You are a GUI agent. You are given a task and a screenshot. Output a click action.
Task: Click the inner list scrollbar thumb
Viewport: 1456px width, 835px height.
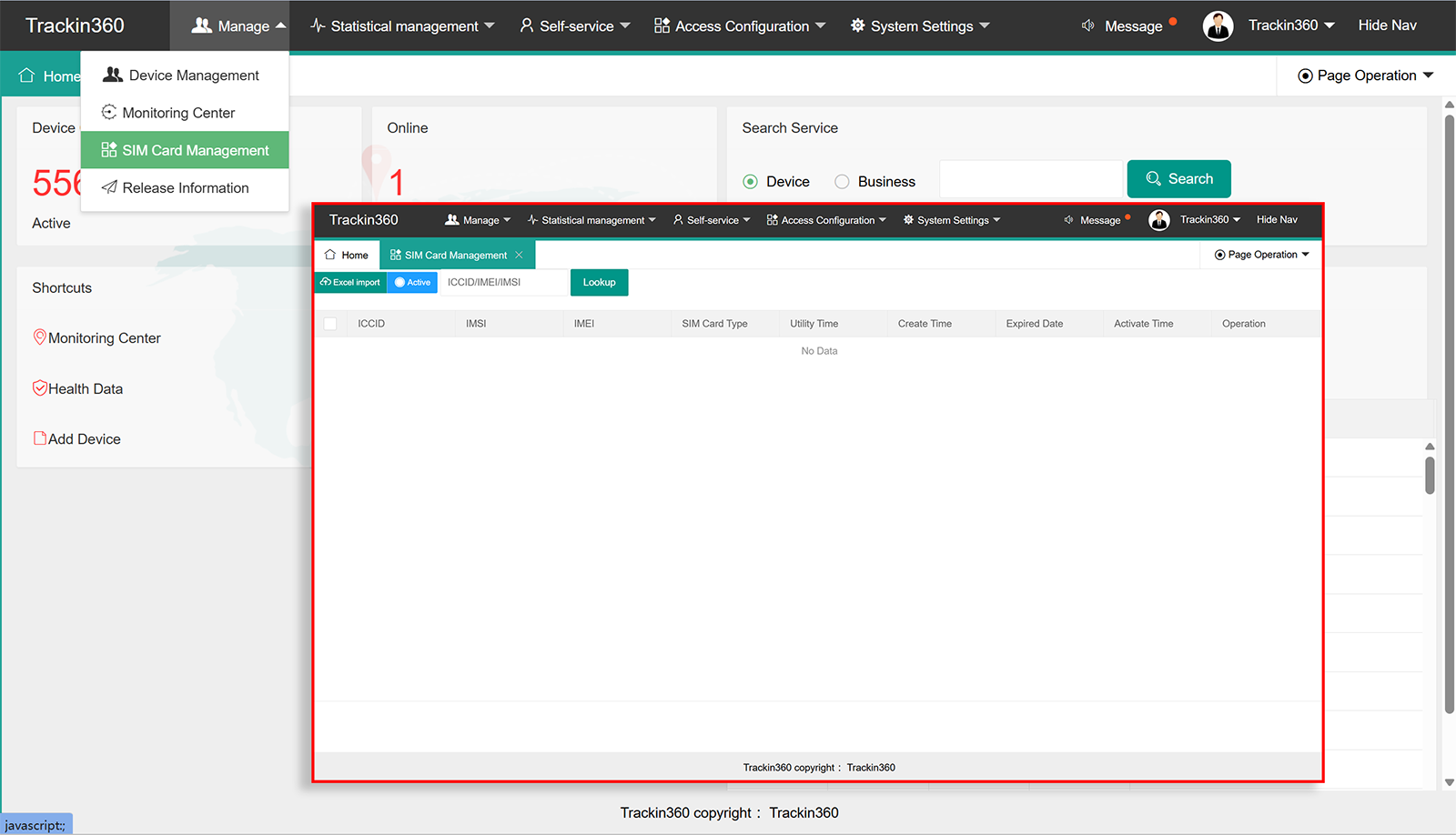pyautogui.click(x=1430, y=476)
